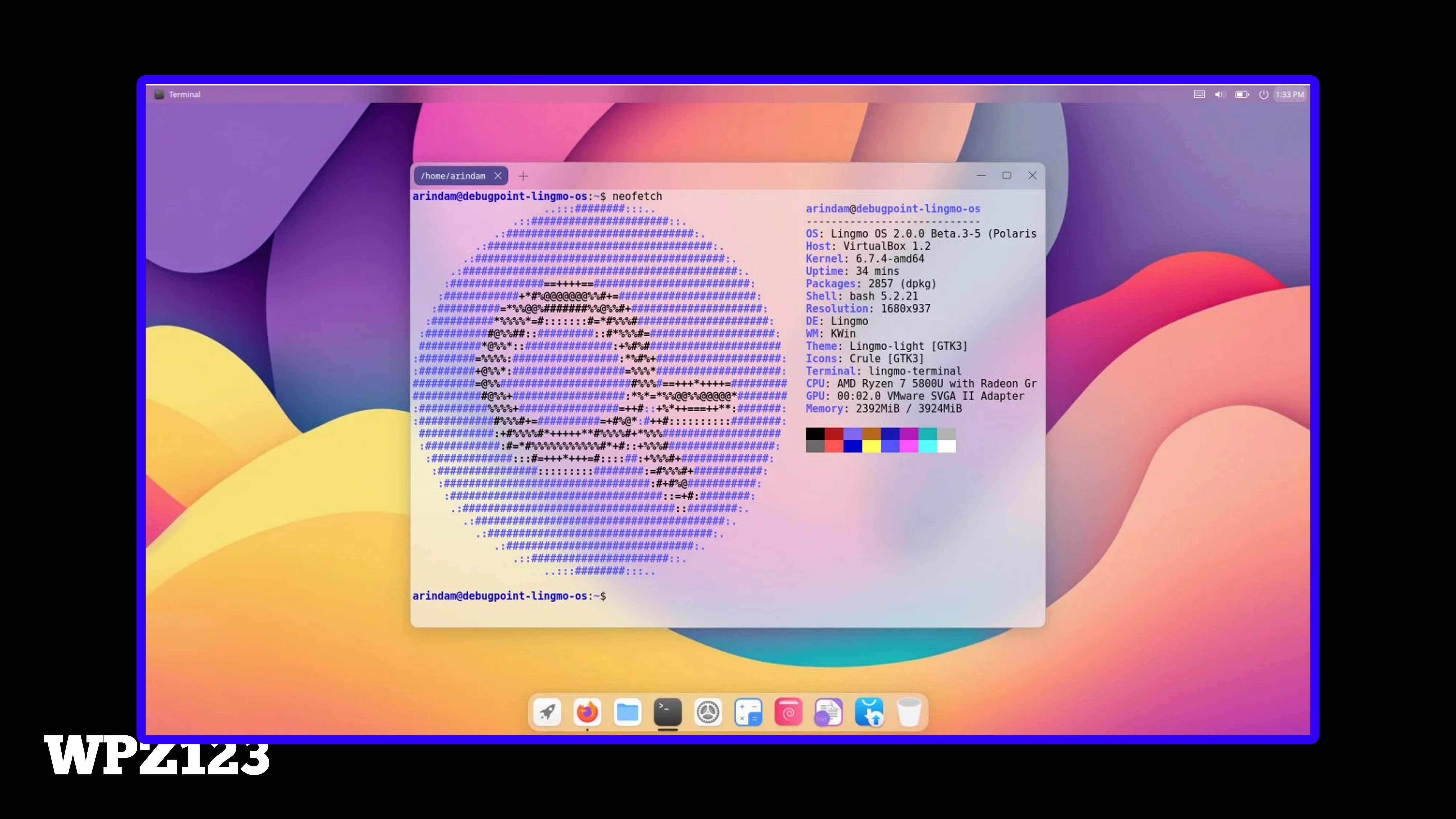Click the Terminal app name in top panel
Screen dimensions: 1456x819
pos(184,94)
